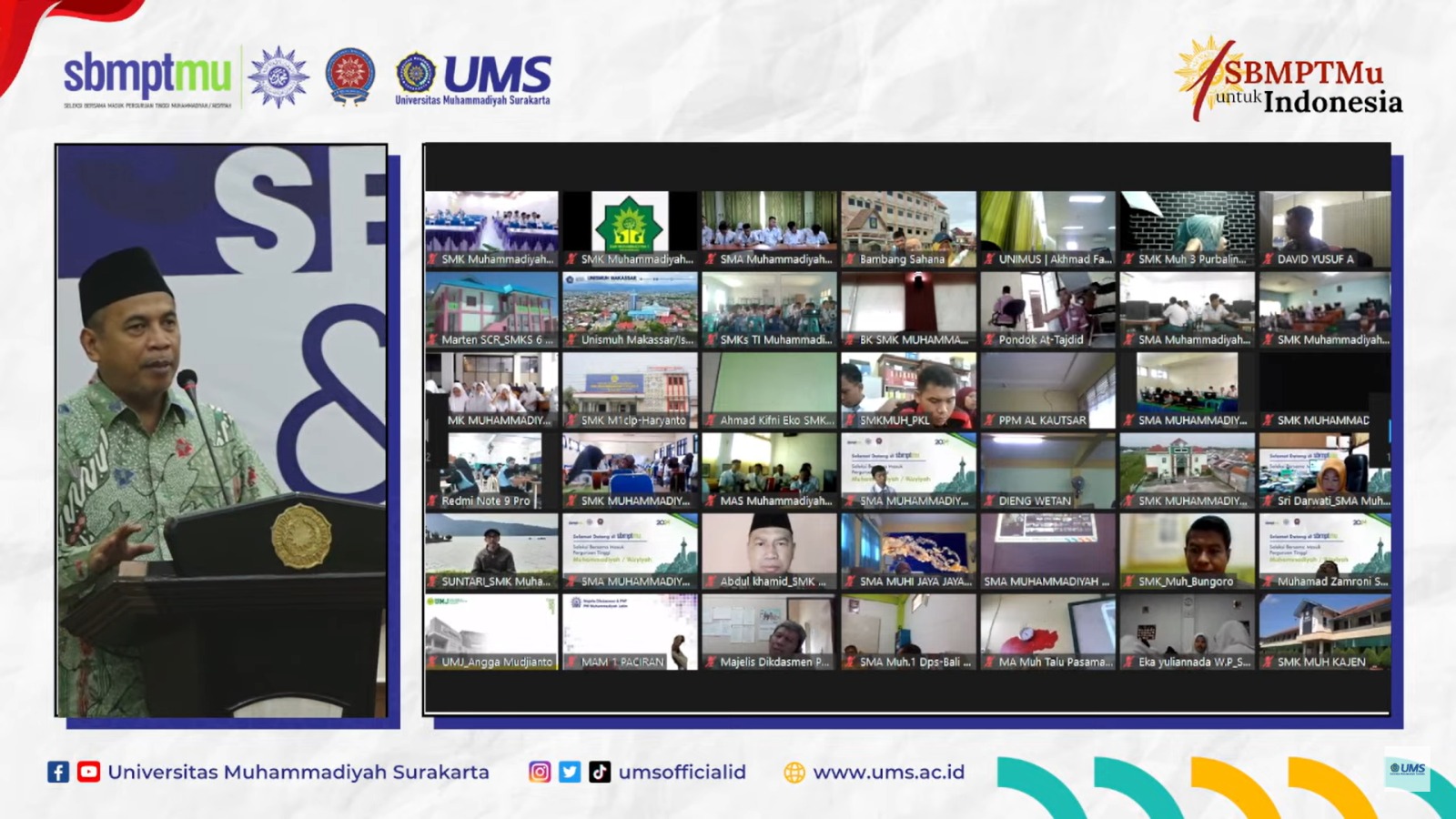Select the Majelis Dikdasmen P... video tile
This screenshot has width=1456, height=819.
point(769,632)
